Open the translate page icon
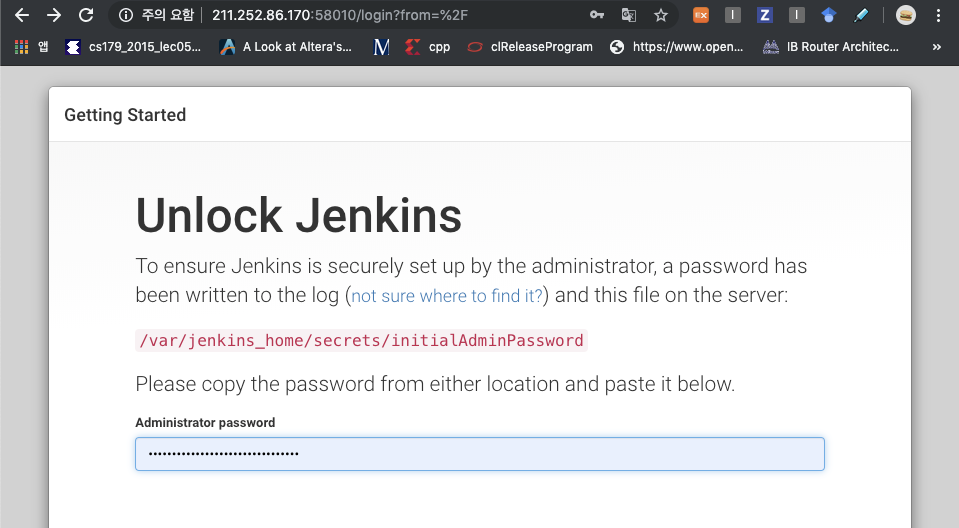Screen dimensions: 959x528 click(629, 15)
